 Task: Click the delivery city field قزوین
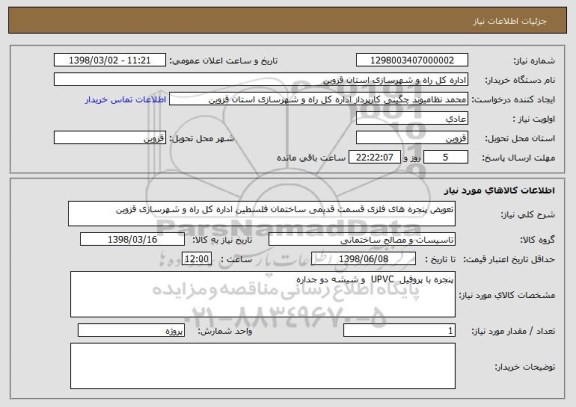coord(110,138)
